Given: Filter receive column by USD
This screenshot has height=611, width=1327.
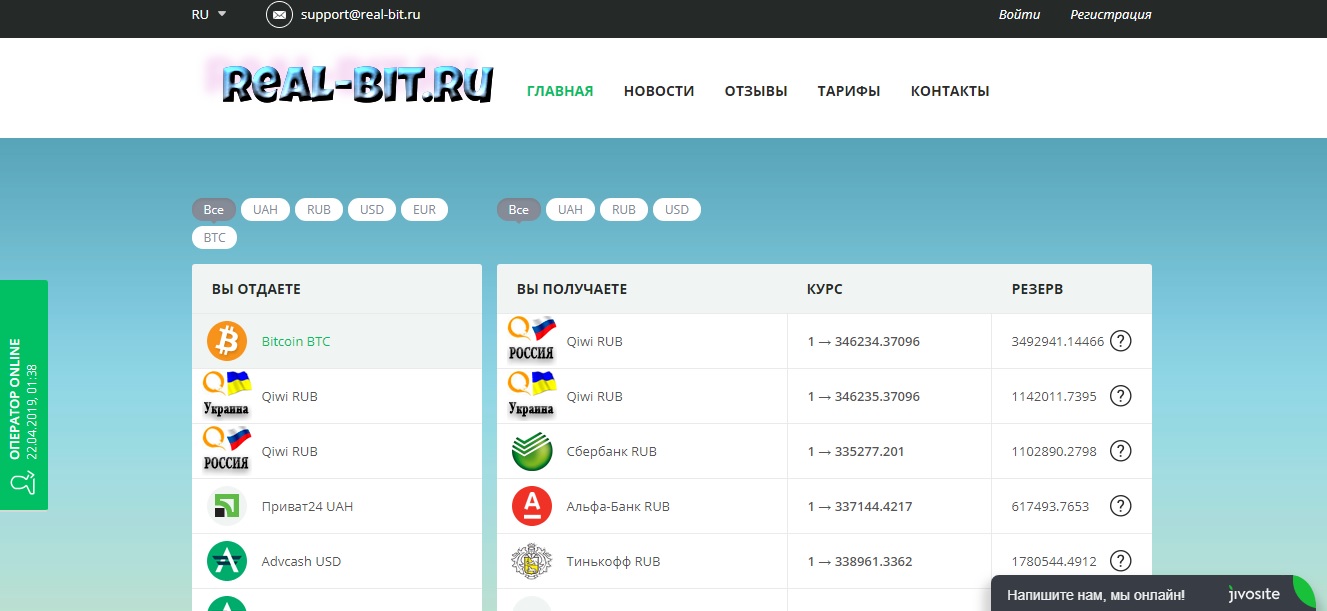Looking at the screenshot, I should click(x=677, y=210).
